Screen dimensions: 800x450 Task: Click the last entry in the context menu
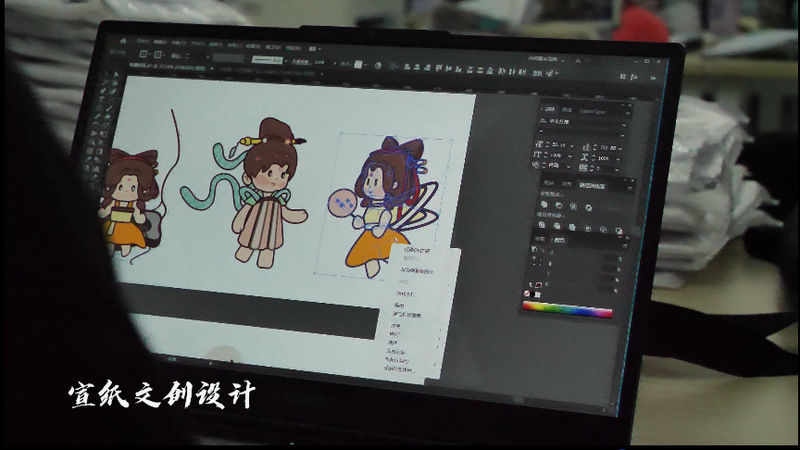(398, 368)
